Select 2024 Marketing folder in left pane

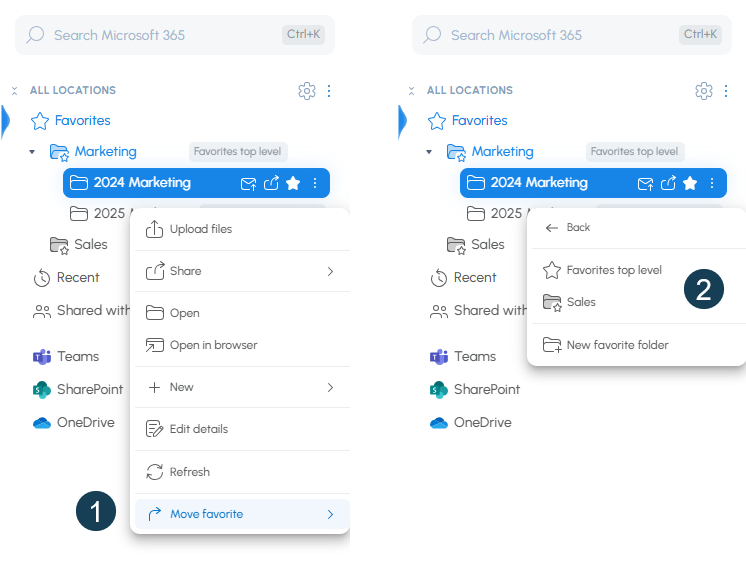196,183
